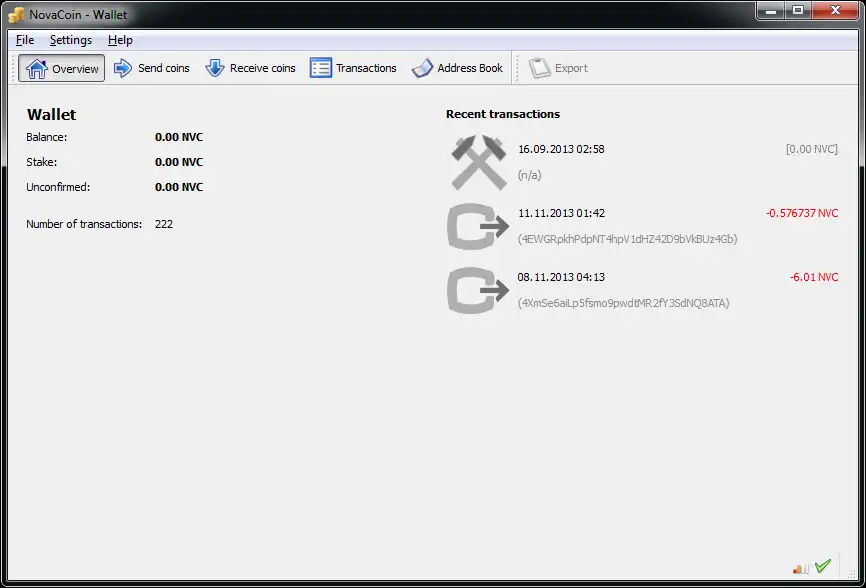Screen dimensions: 866x588
Task: Click the [0.00 NVC] mined amount
Action: [x=811, y=149]
